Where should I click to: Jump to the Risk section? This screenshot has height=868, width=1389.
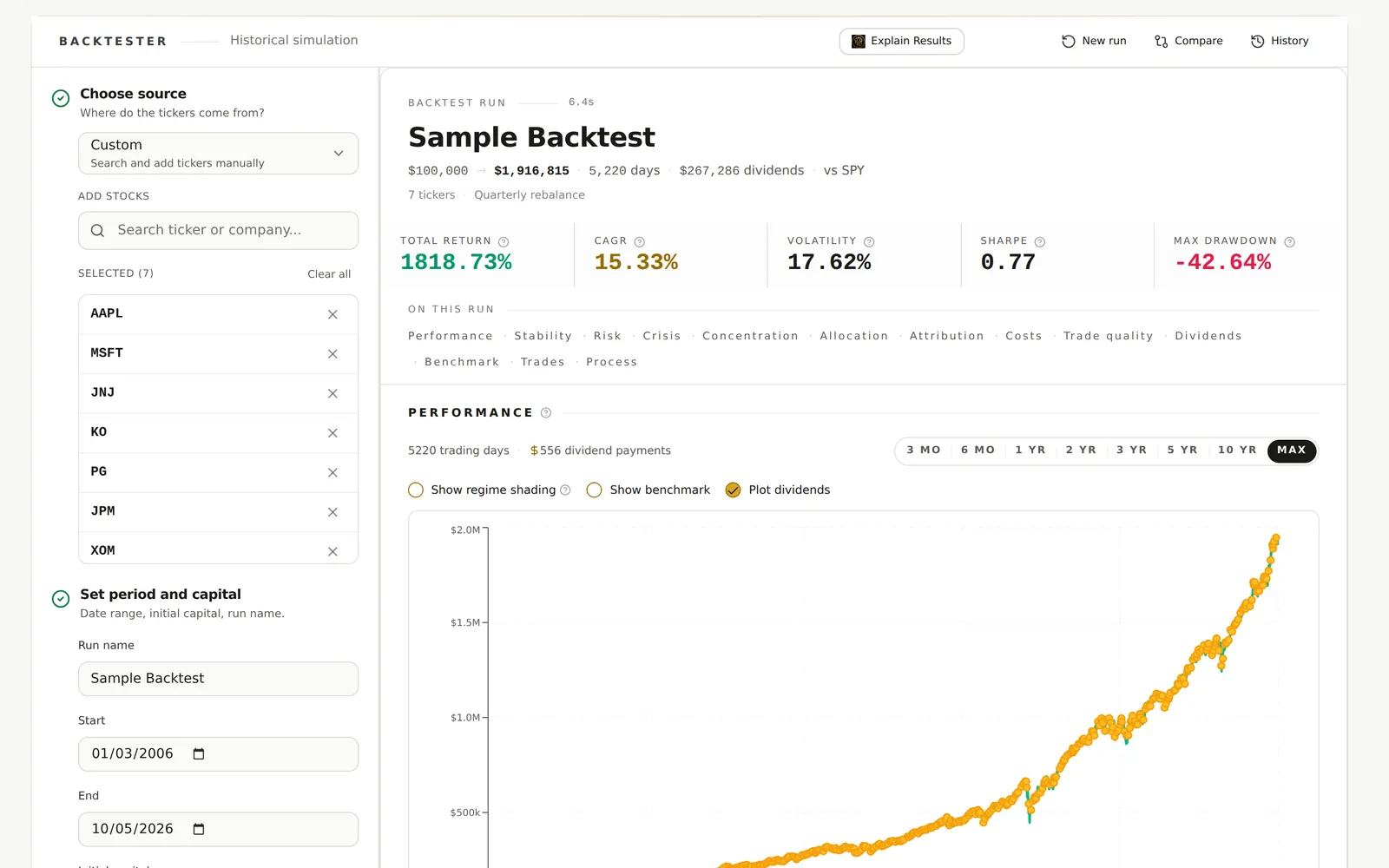tap(608, 336)
